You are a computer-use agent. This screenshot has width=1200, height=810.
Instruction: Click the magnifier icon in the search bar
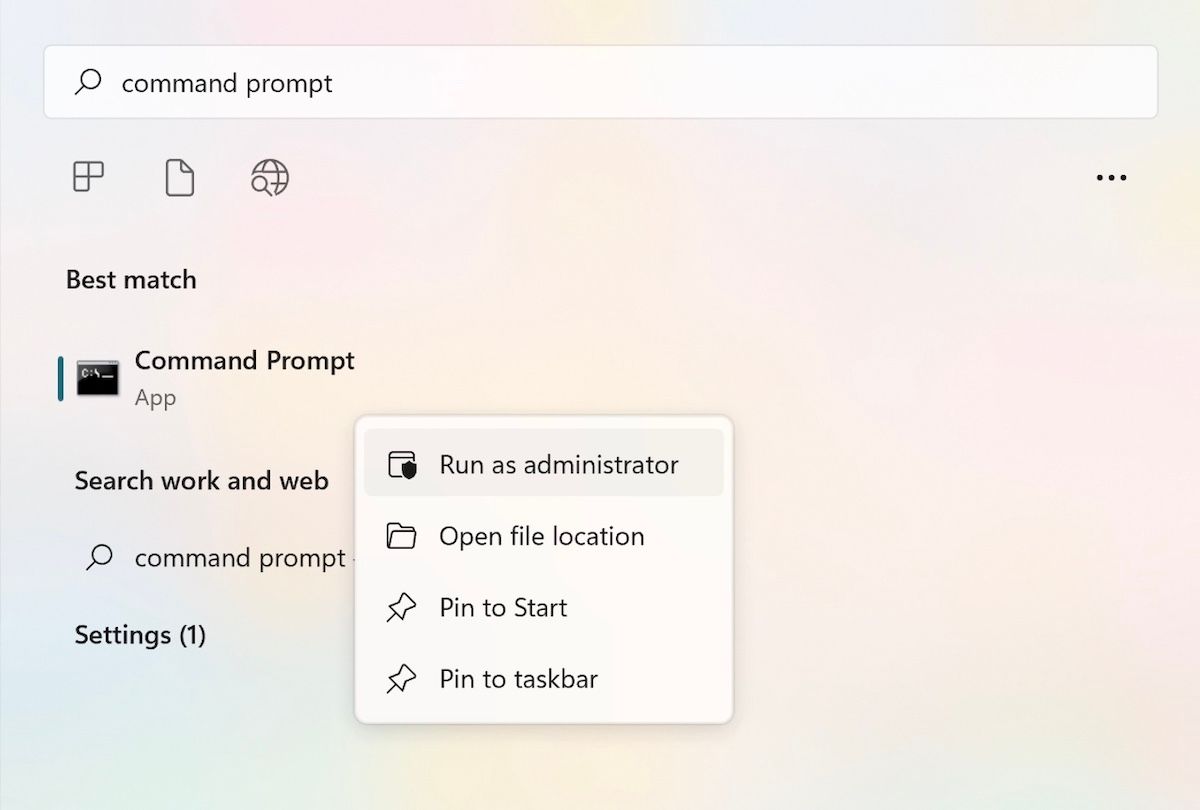(x=89, y=82)
